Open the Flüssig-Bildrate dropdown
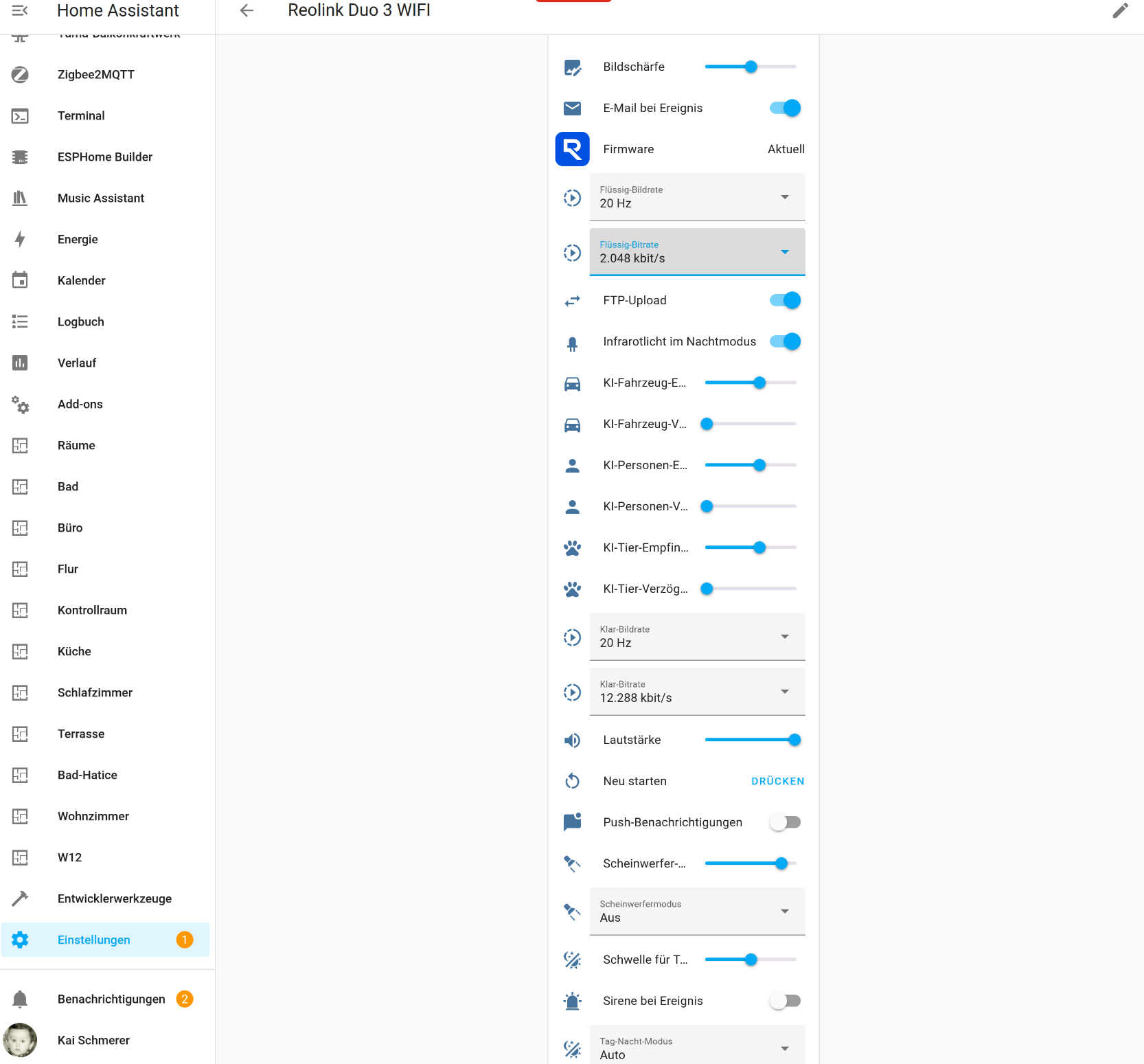The width and height of the screenshot is (1144, 1064). [x=697, y=197]
